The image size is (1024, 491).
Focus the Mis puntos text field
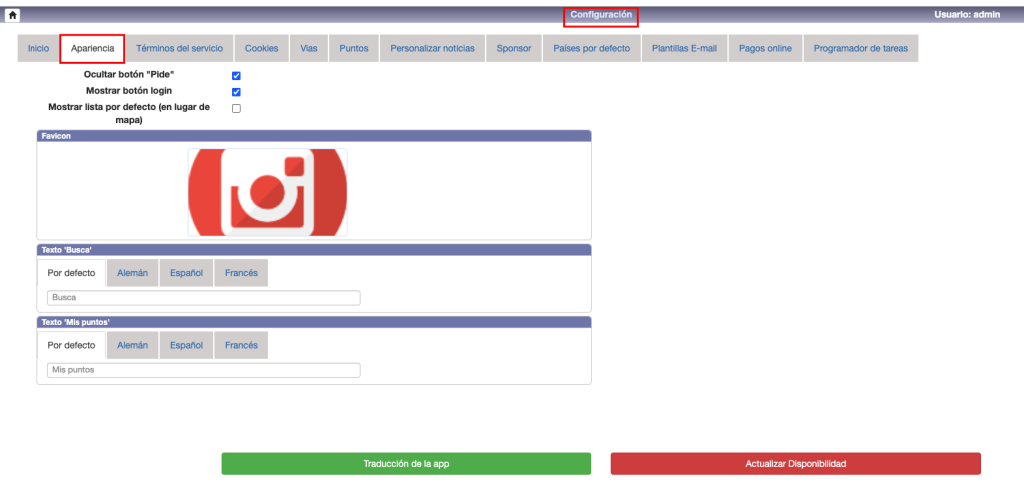coord(203,370)
